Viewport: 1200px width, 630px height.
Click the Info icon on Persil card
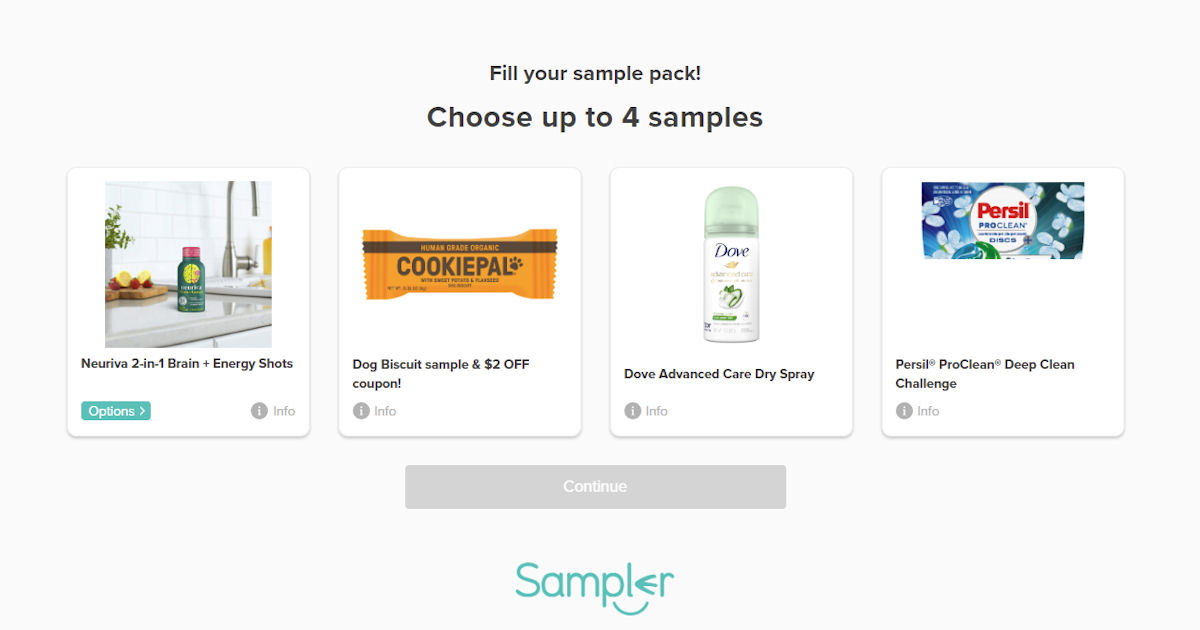904,411
